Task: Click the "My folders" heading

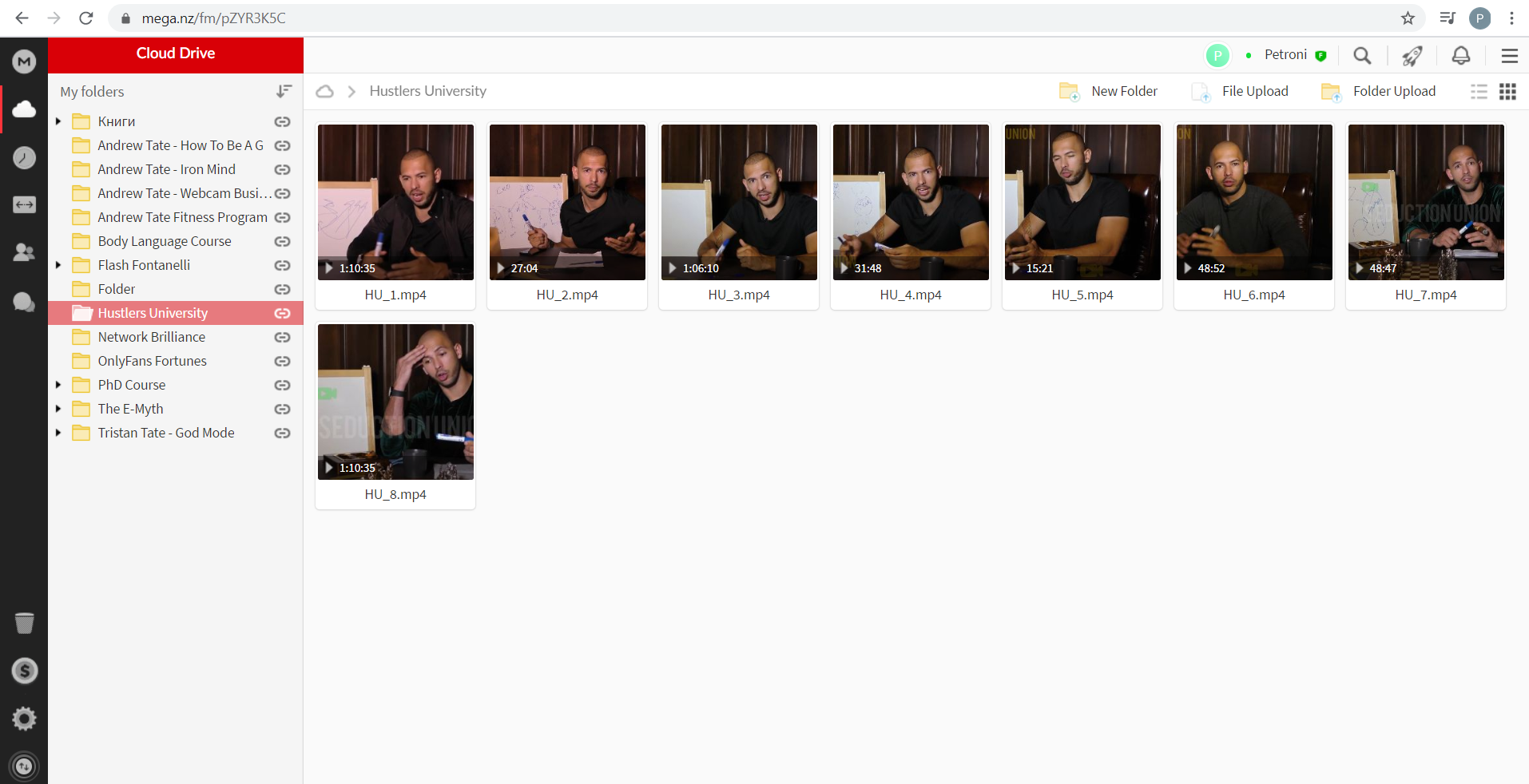Action: coord(92,92)
